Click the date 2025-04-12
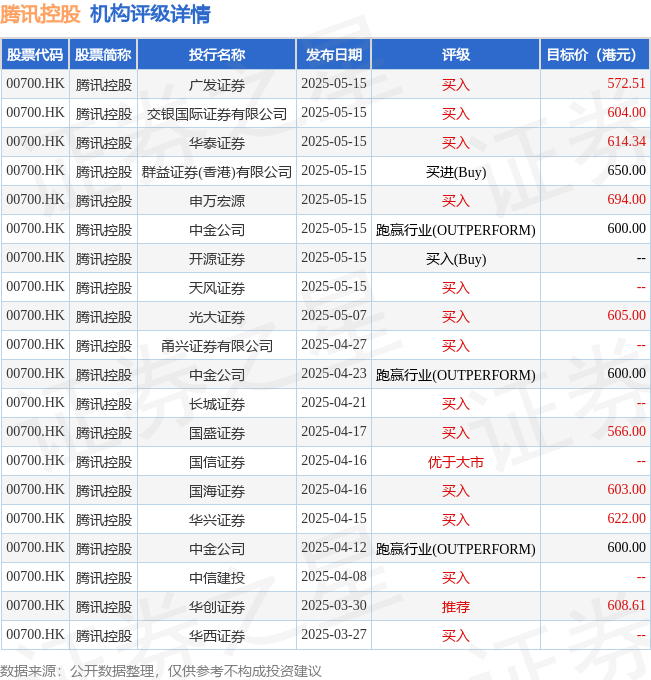 [x=334, y=547]
